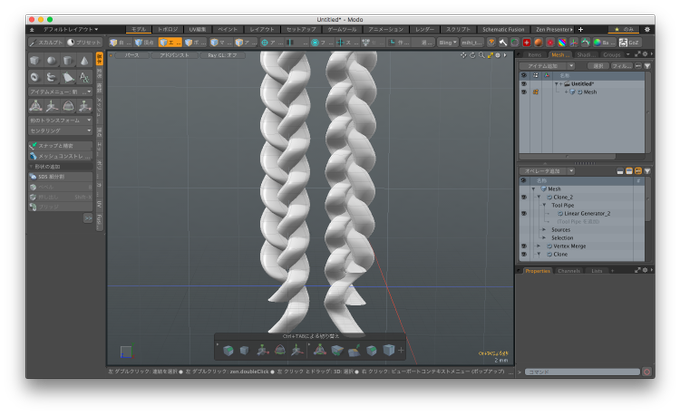Click the filter funnel icon in items panel
The width and height of the screenshot is (680, 415).
click(647, 66)
